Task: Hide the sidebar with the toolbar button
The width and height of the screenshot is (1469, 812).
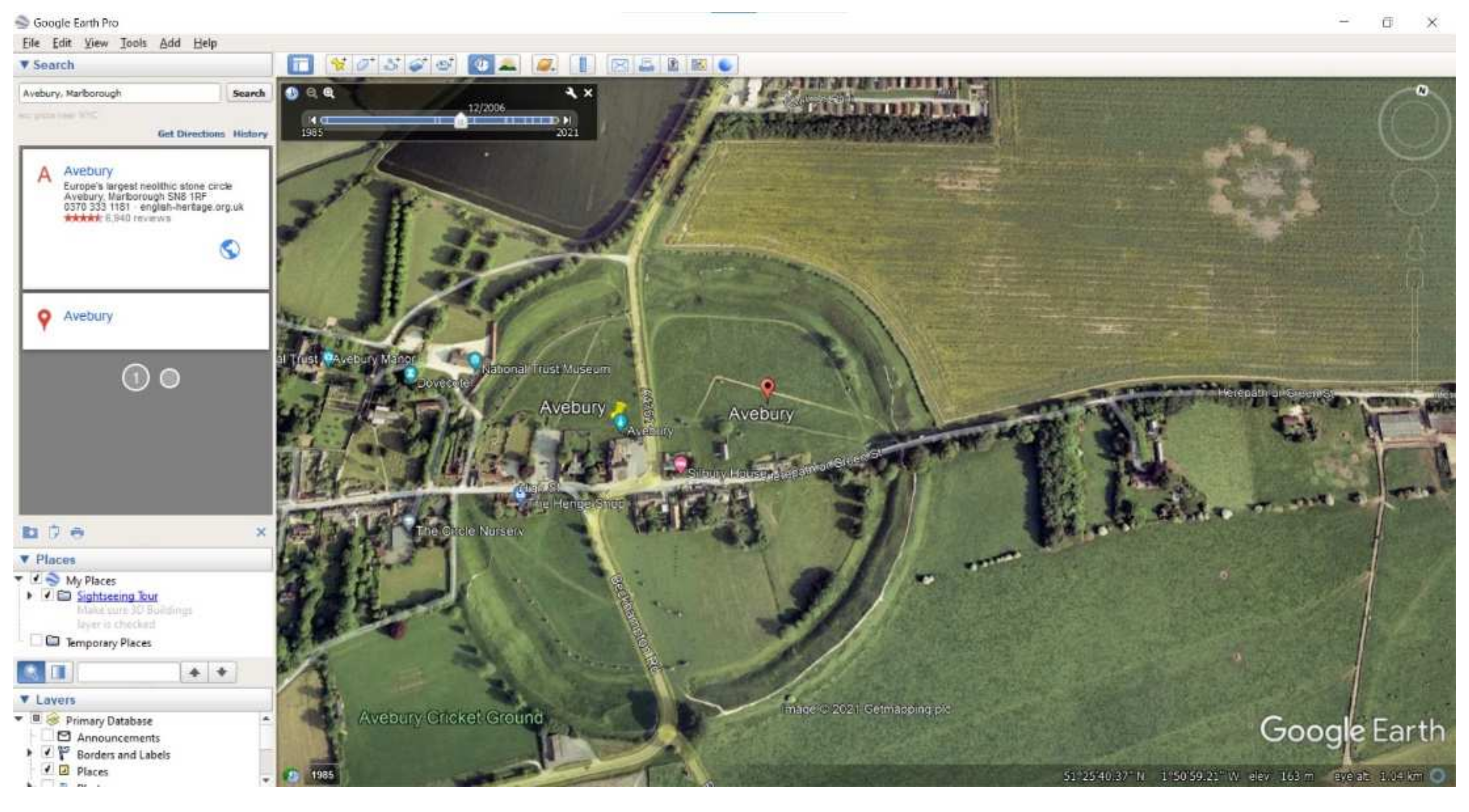Action: point(300,65)
